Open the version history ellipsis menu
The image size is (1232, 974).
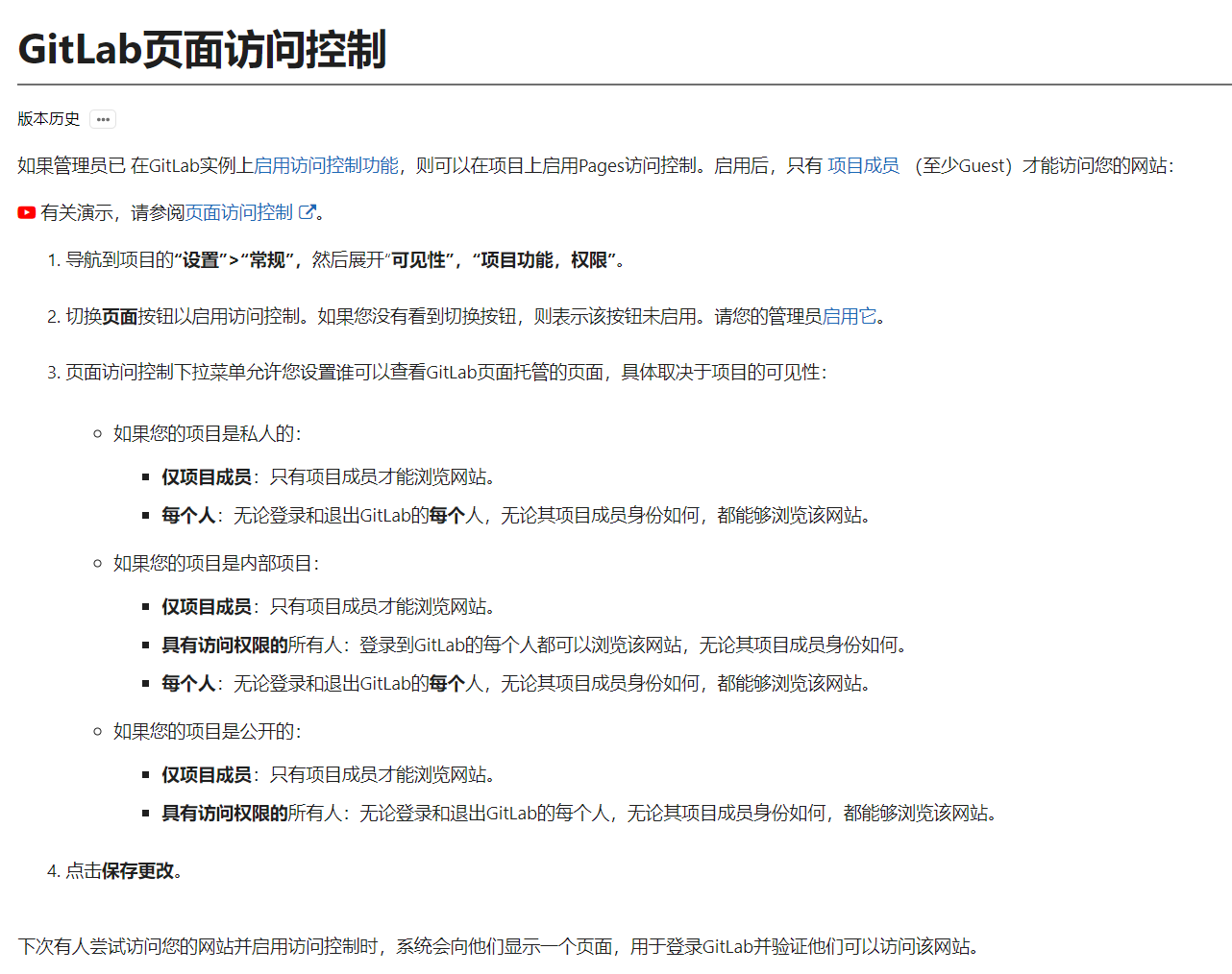point(103,119)
